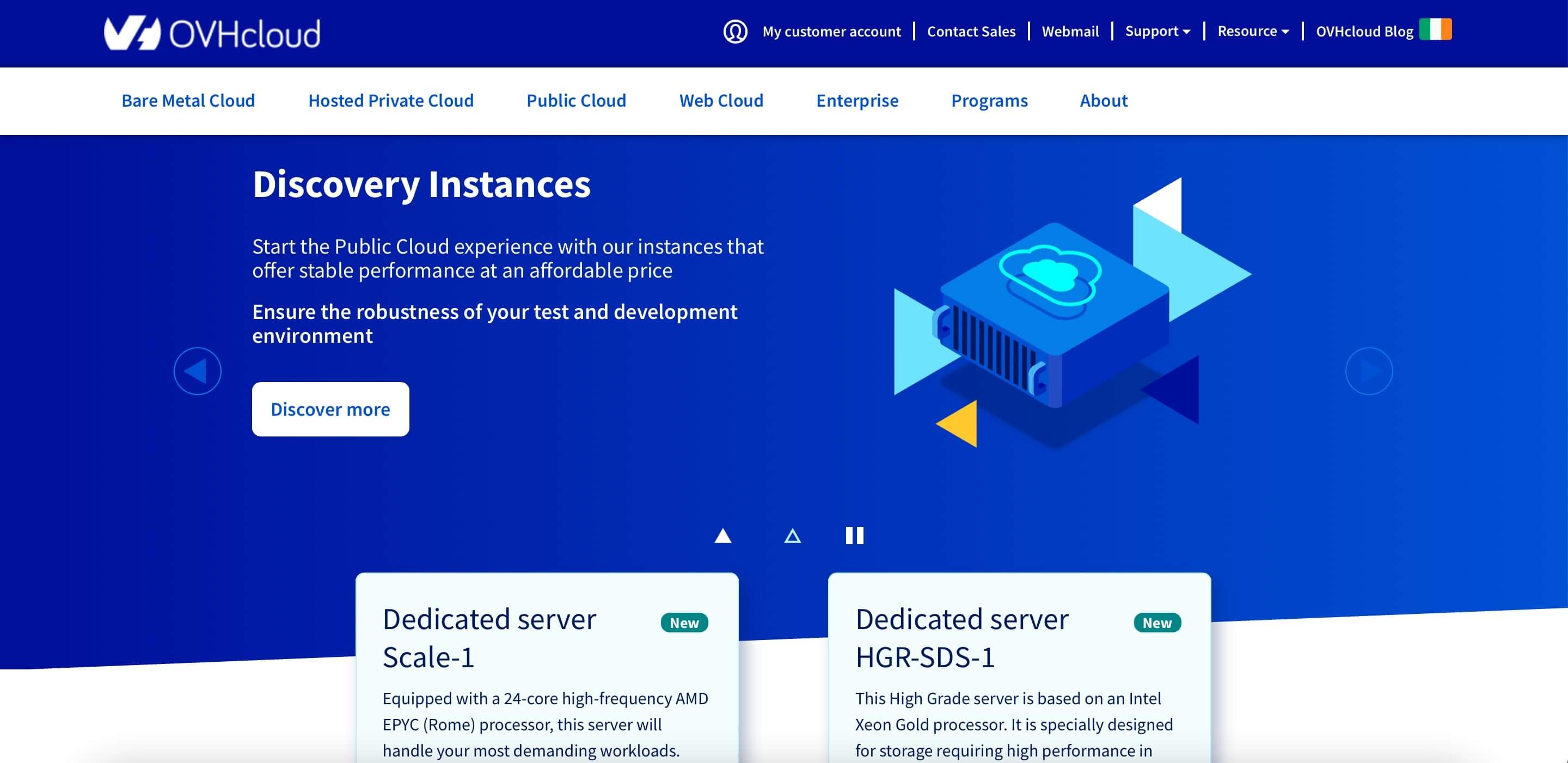1568x763 pixels.
Task: Open Enterprise menu
Action: (857, 100)
